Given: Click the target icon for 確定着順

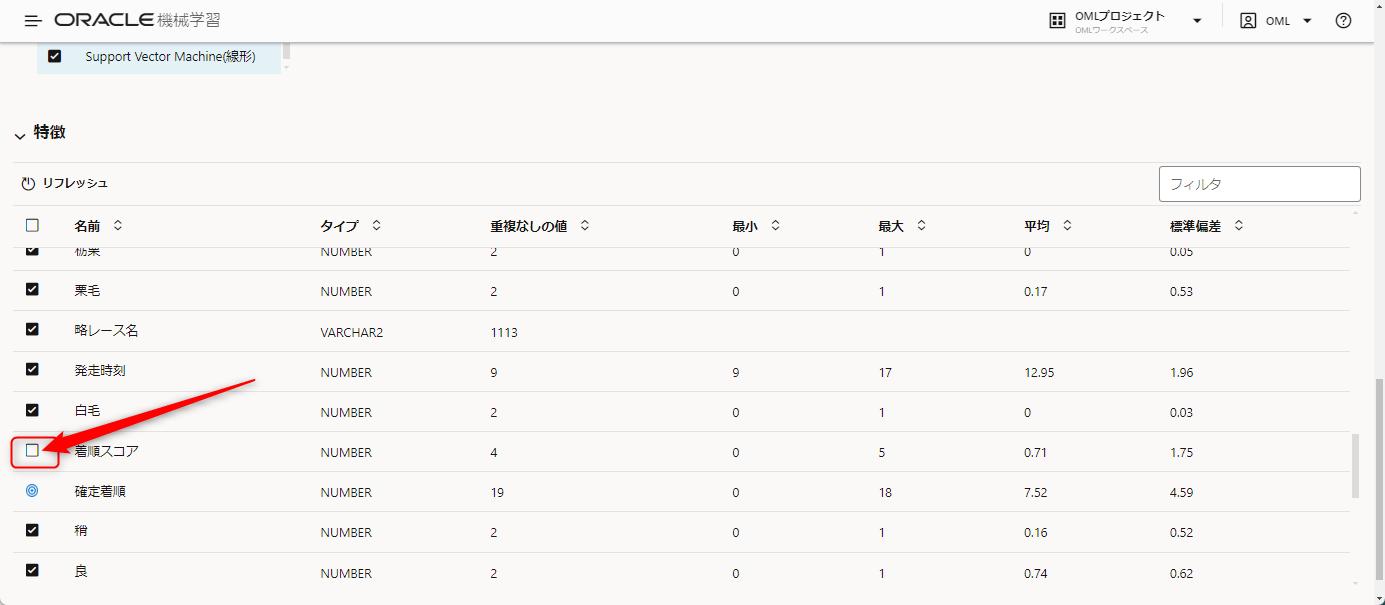Looking at the screenshot, I should [x=32, y=491].
